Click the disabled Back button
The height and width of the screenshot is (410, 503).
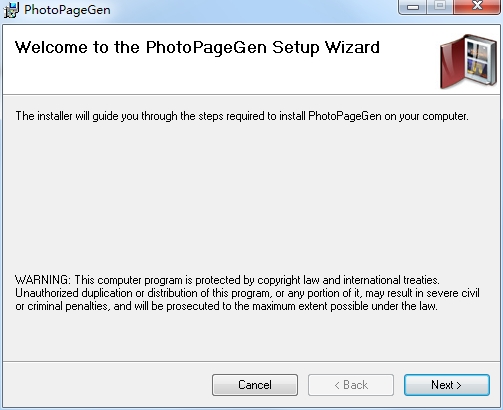(x=351, y=385)
